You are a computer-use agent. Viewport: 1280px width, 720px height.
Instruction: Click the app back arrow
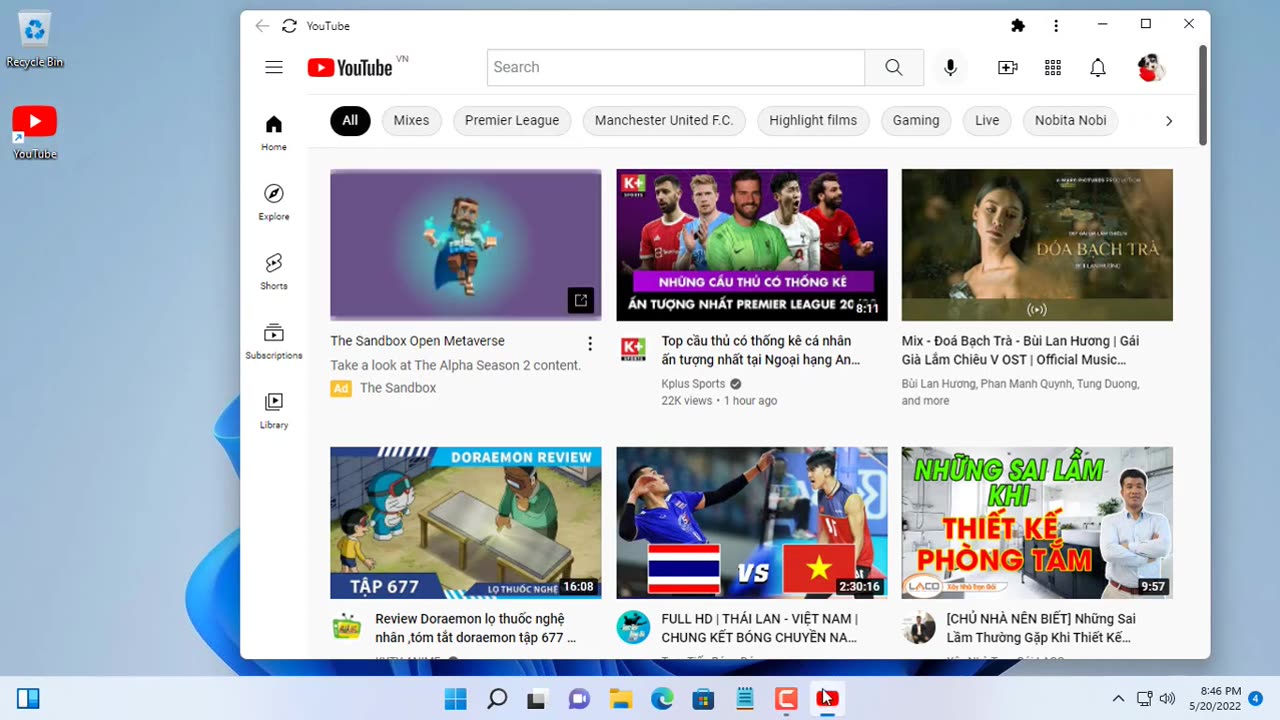tap(262, 26)
